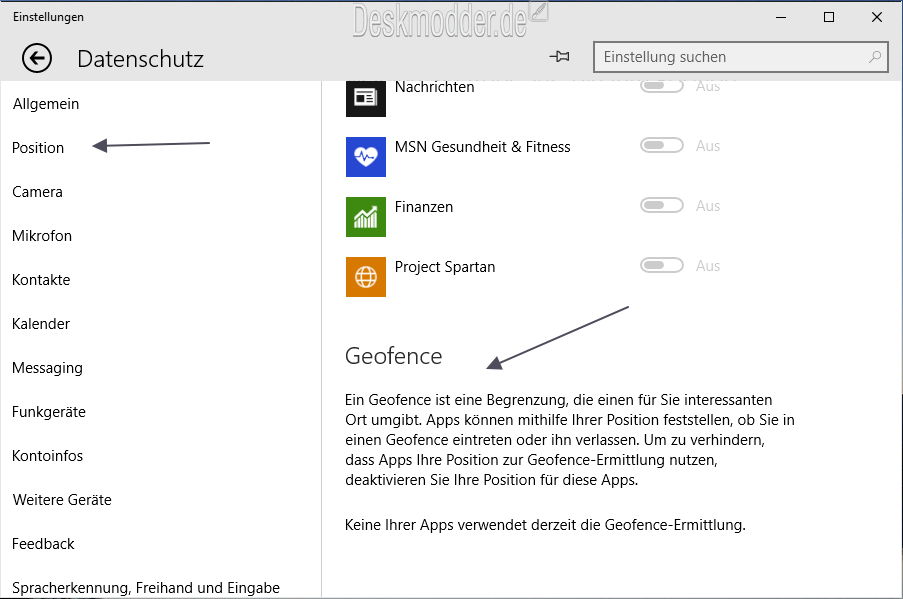Viewport: 903px width, 599px height.
Task: Toggle the Nachrichten location switch
Action: coord(661,87)
